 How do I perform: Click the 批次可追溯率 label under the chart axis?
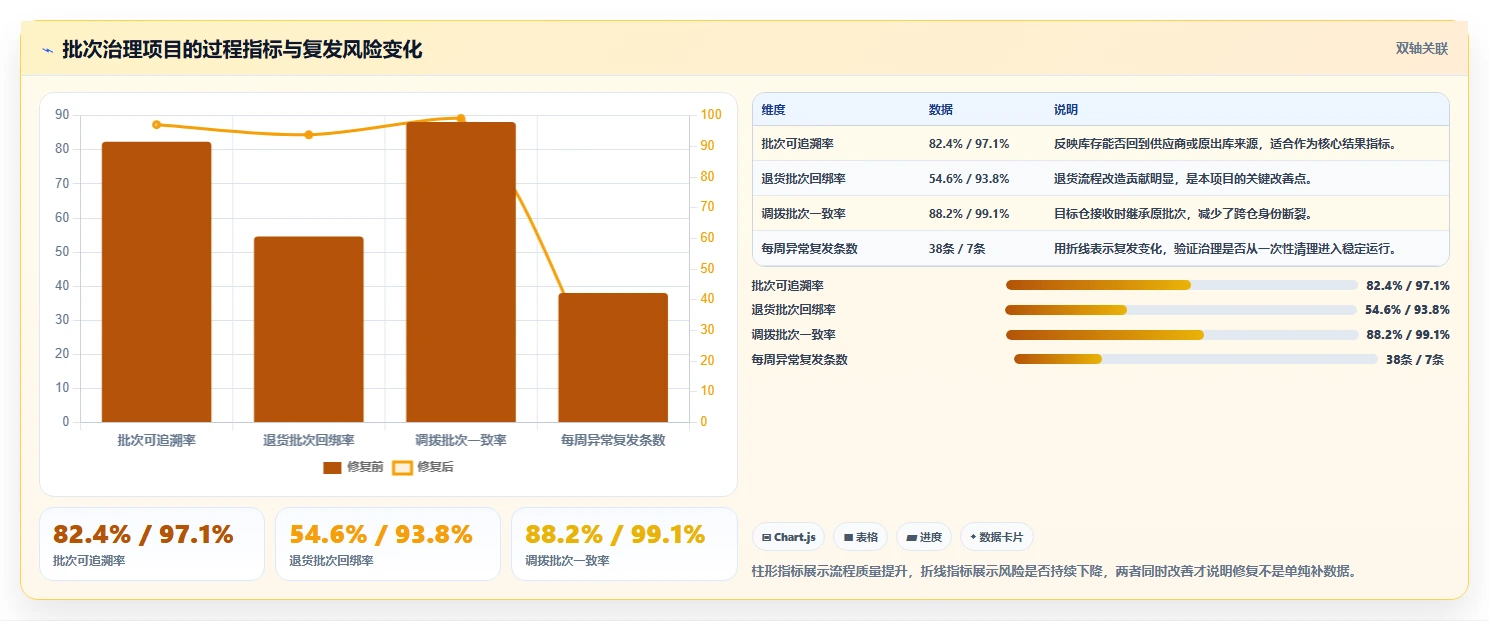[157, 440]
